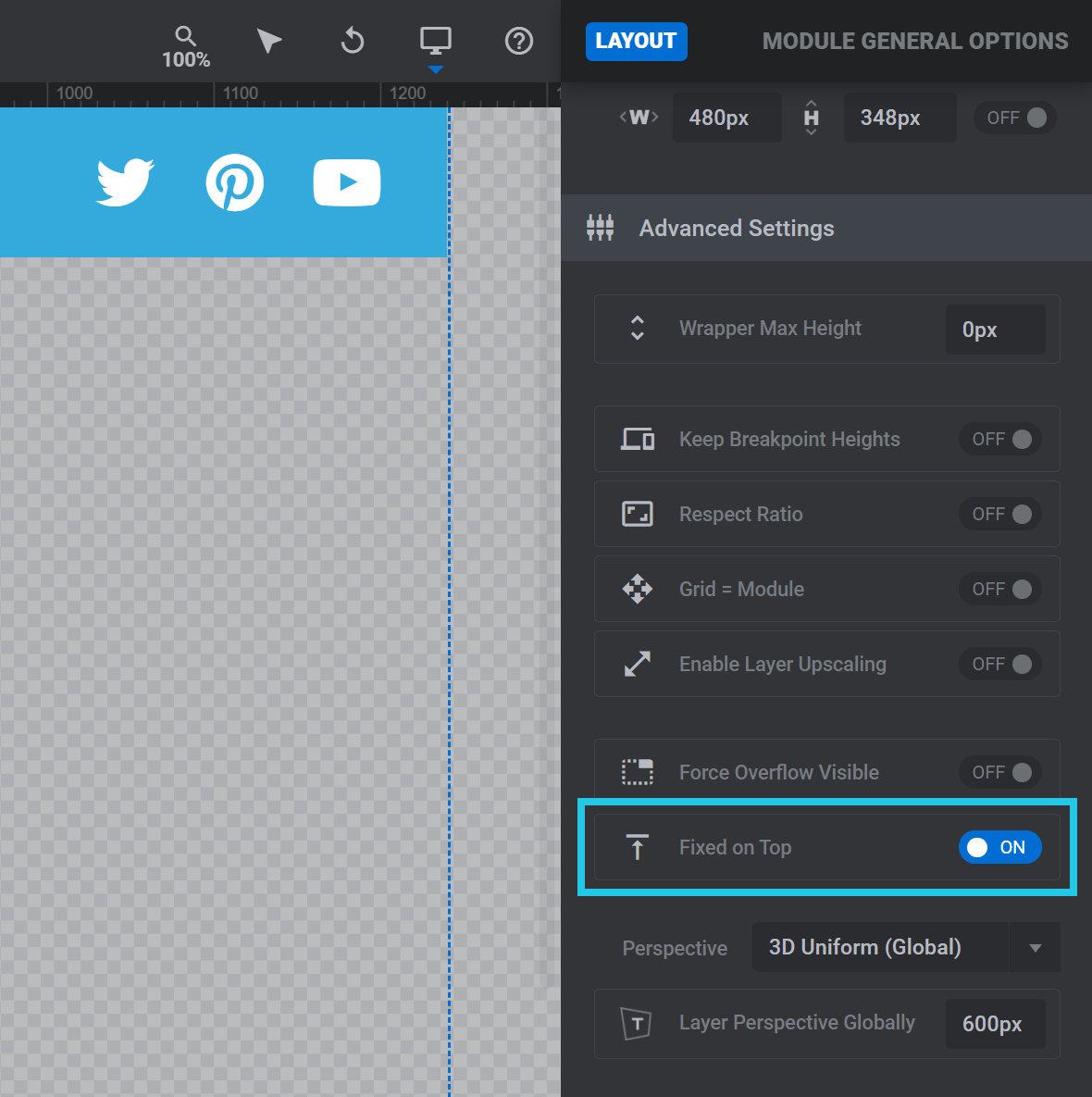Screen dimensions: 1092x1097
Task: Click the Grid = Module arrows icon
Action: [x=638, y=589]
